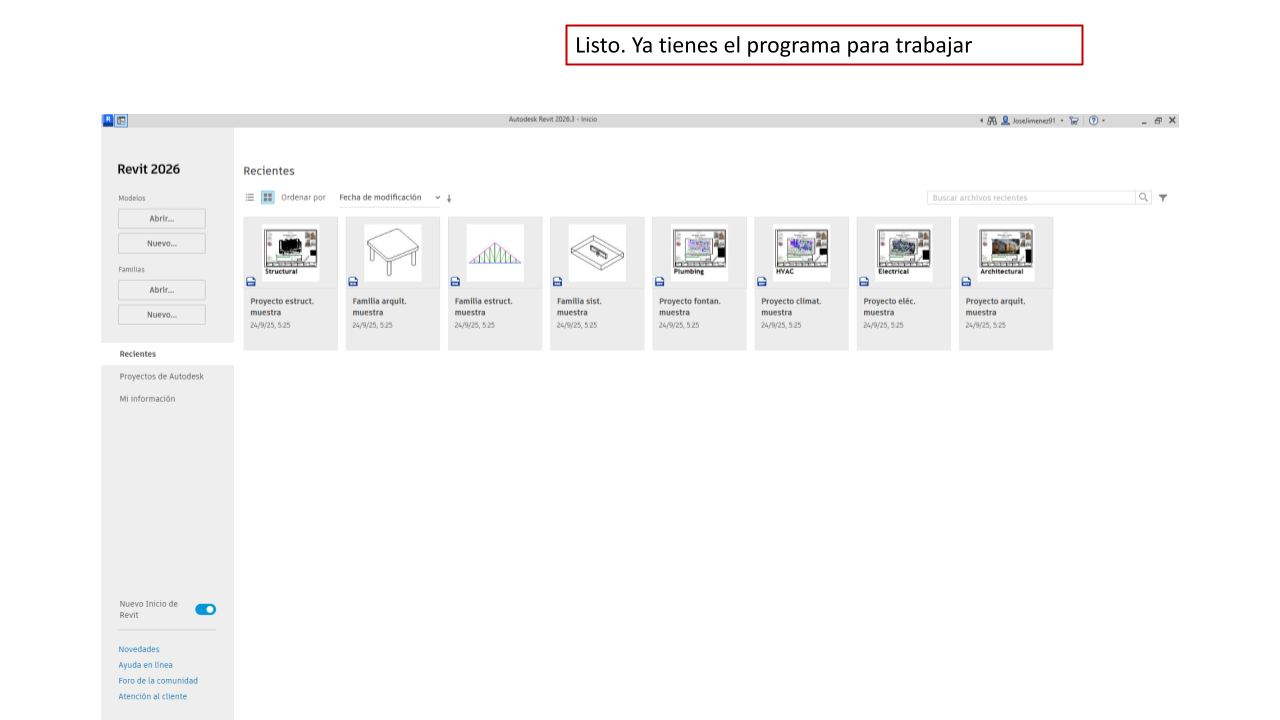Open the Foro de la comunidad link
1280x720 pixels.
pos(158,681)
